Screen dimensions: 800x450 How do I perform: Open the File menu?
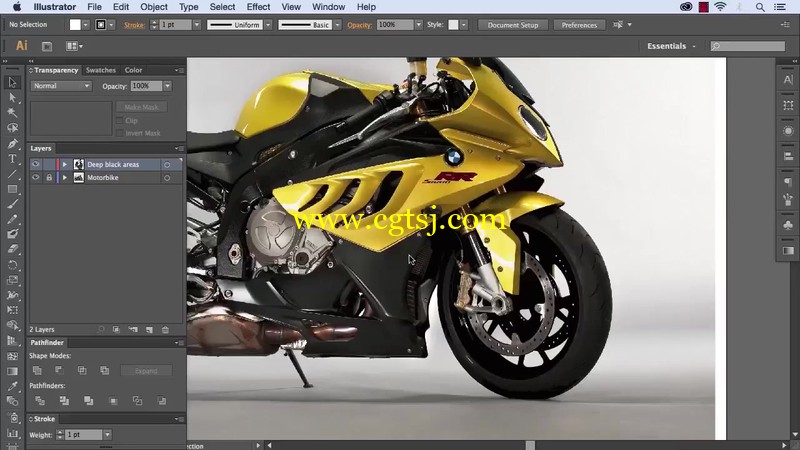click(94, 7)
